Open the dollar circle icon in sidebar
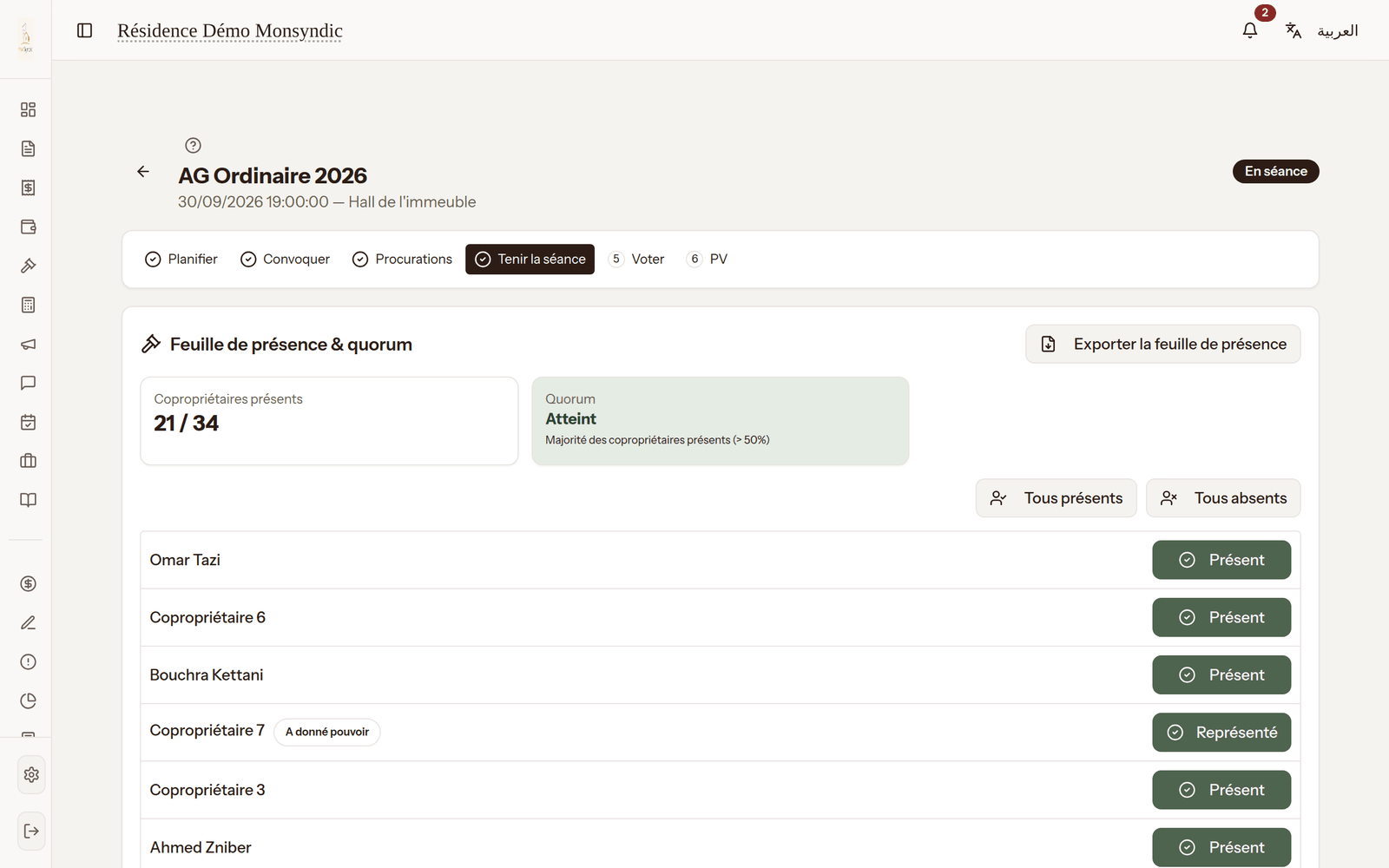The width and height of the screenshot is (1389, 868). pyautogui.click(x=28, y=583)
